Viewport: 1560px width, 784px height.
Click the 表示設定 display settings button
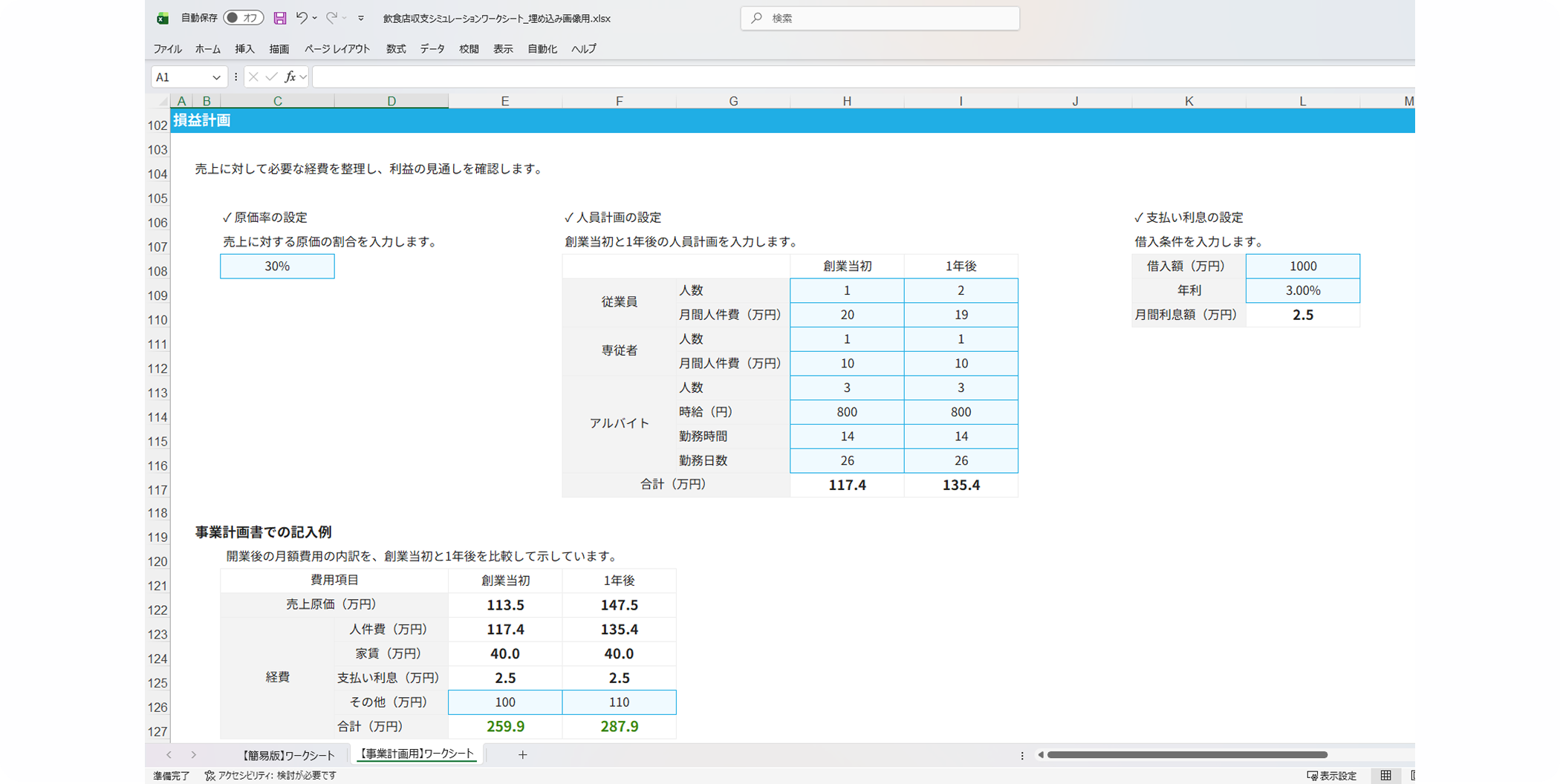click(1332, 775)
